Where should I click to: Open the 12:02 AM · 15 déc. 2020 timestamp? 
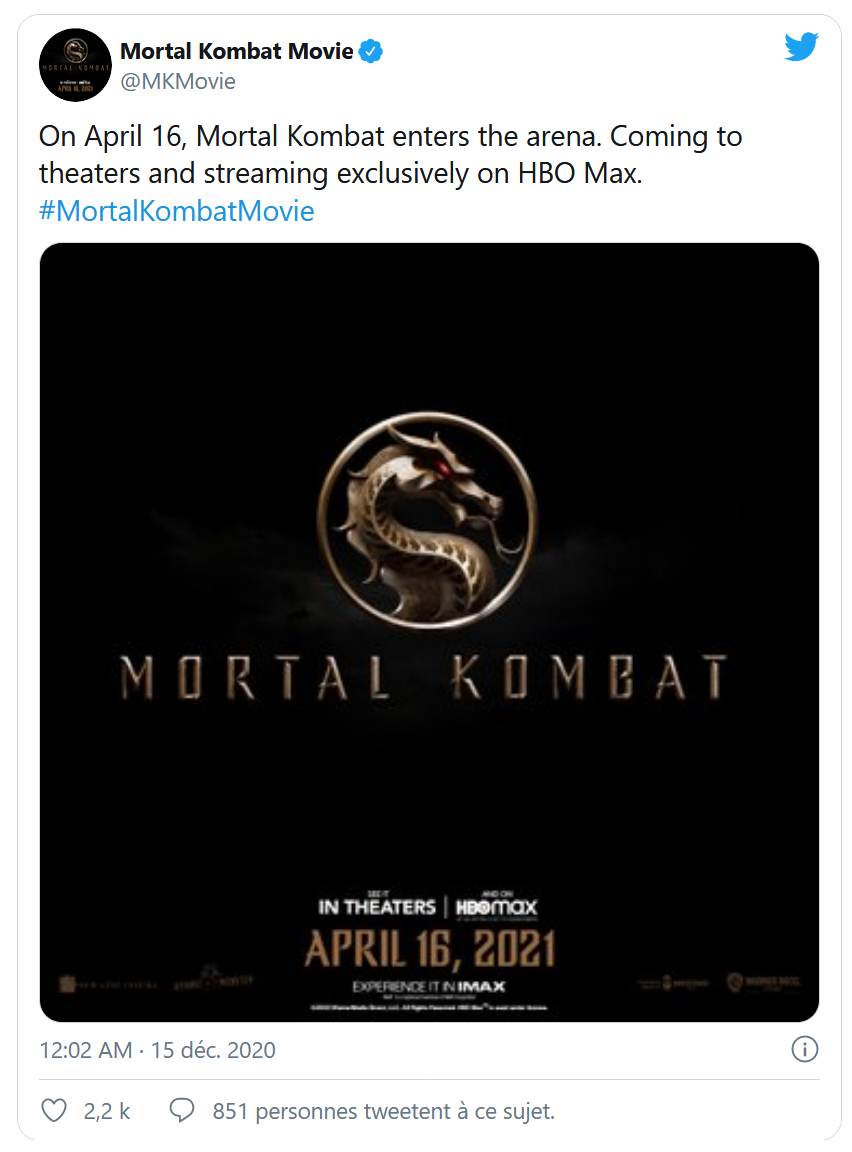tap(157, 1050)
